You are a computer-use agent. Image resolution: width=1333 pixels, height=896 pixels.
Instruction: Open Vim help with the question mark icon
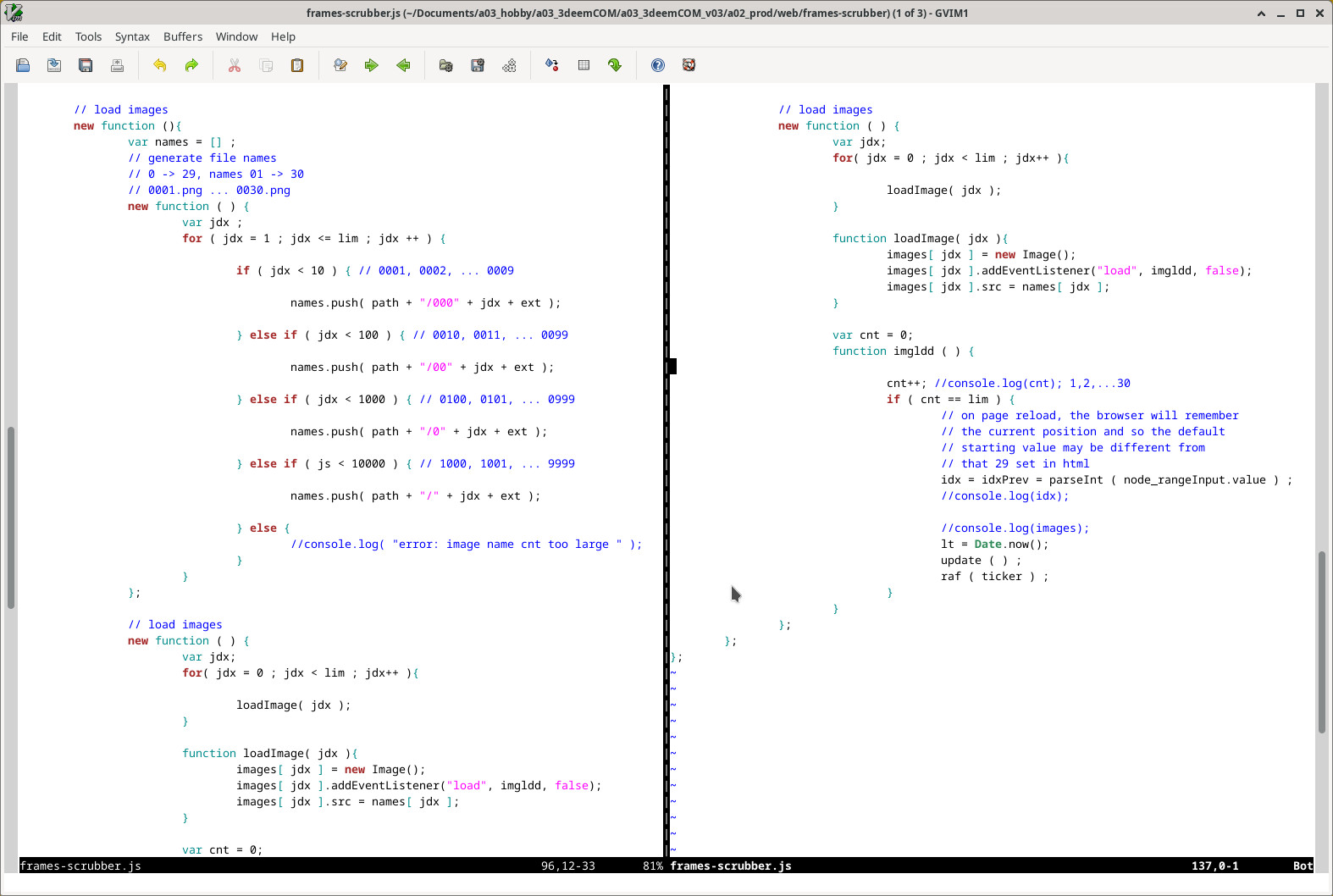tap(658, 65)
